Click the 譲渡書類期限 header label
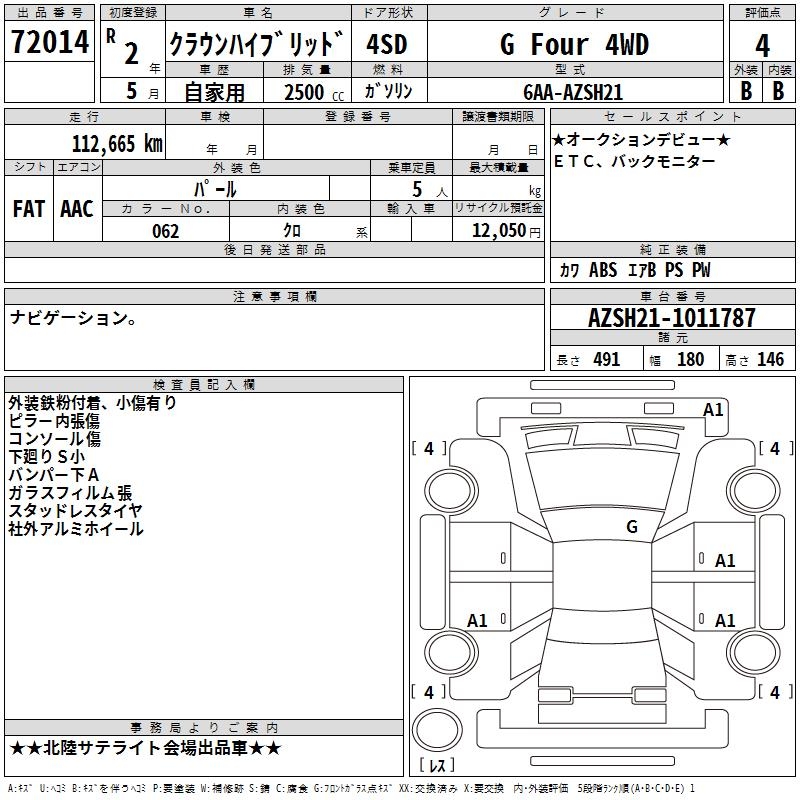 [498, 116]
